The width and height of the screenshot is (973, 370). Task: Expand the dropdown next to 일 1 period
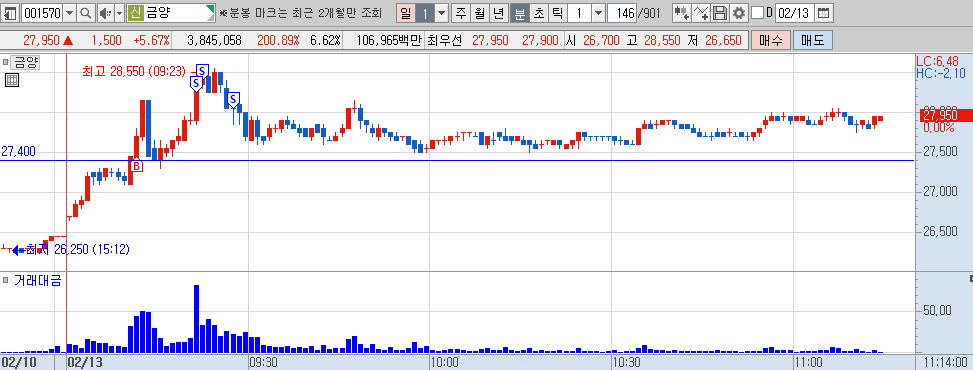441,12
